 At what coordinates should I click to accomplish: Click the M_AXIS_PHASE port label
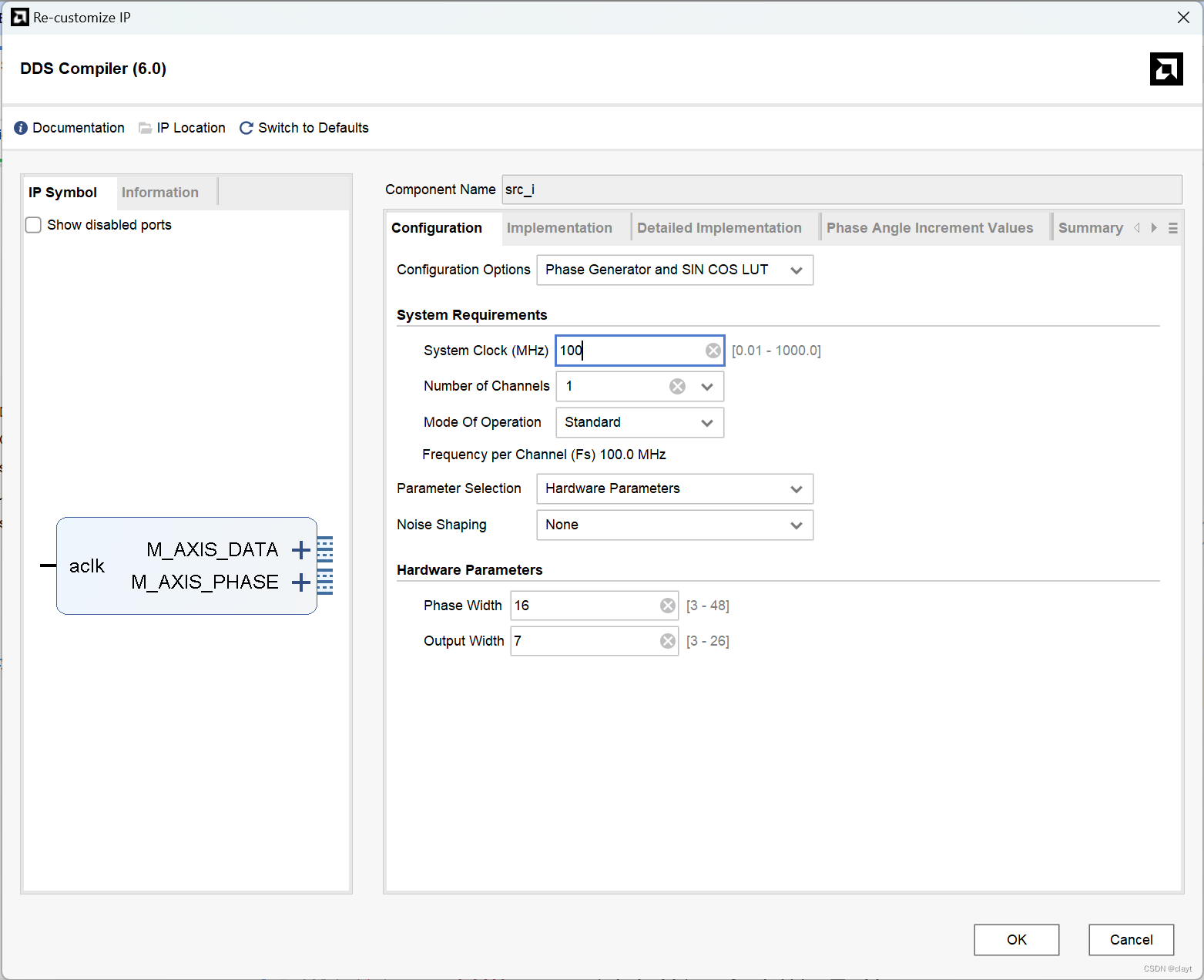click(205, 582)
